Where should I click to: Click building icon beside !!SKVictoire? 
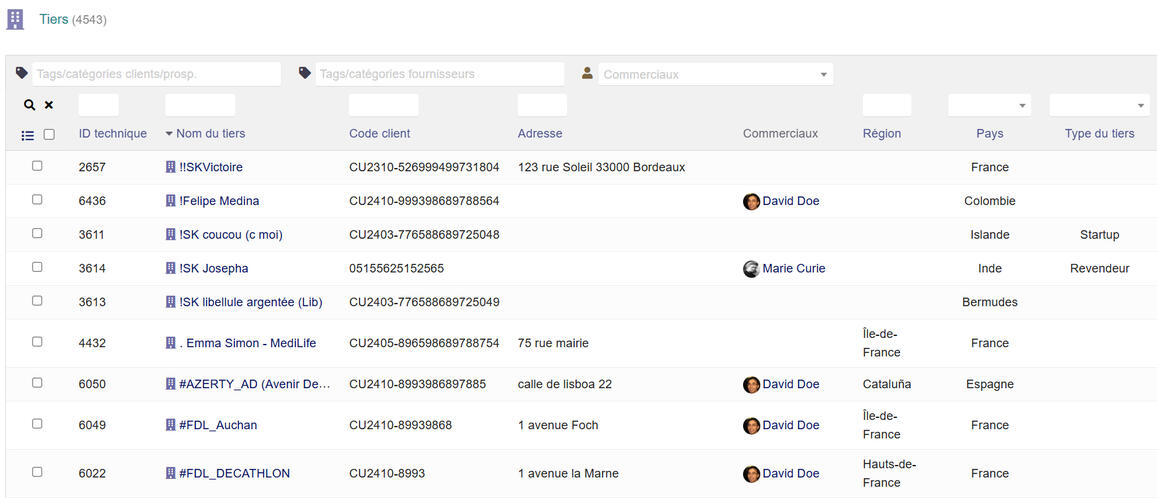[170, 168]
